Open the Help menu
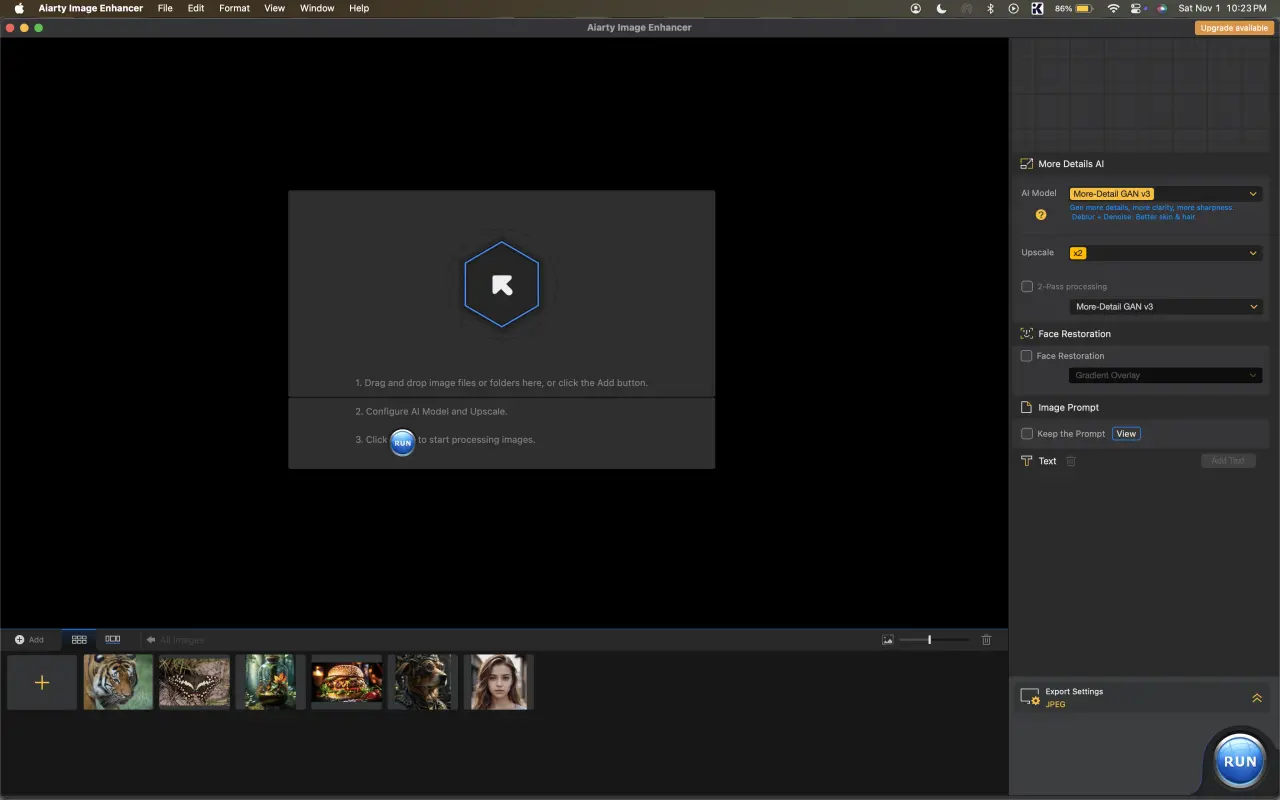Screen dimensions: 1280x800 coord(359,8)
